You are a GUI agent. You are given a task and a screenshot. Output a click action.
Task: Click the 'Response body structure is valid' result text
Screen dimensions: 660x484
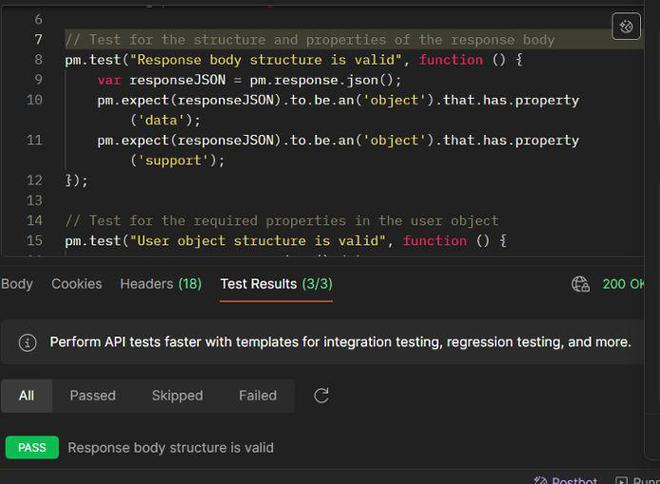coord(170,448)
